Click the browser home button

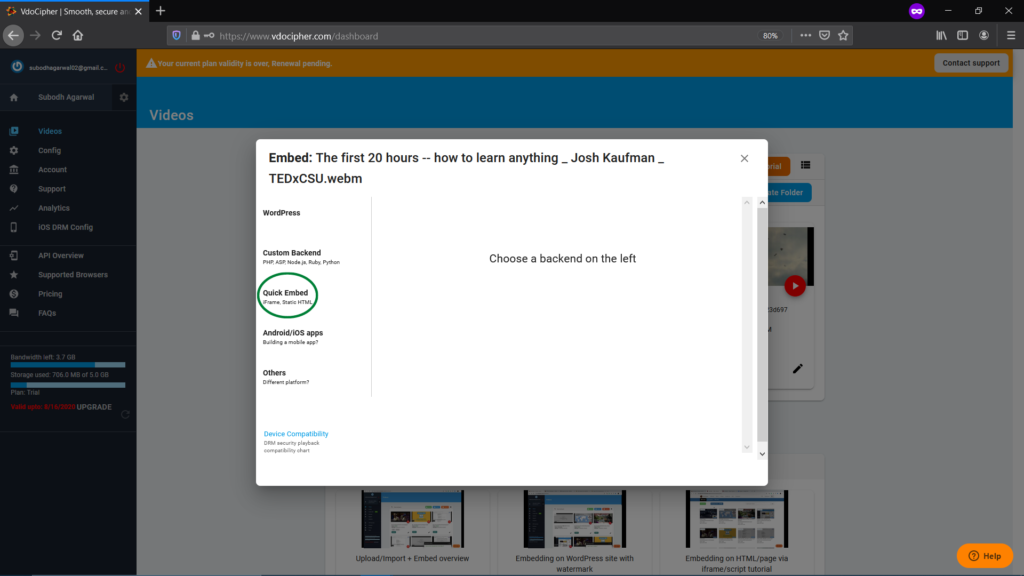(78, 35)
